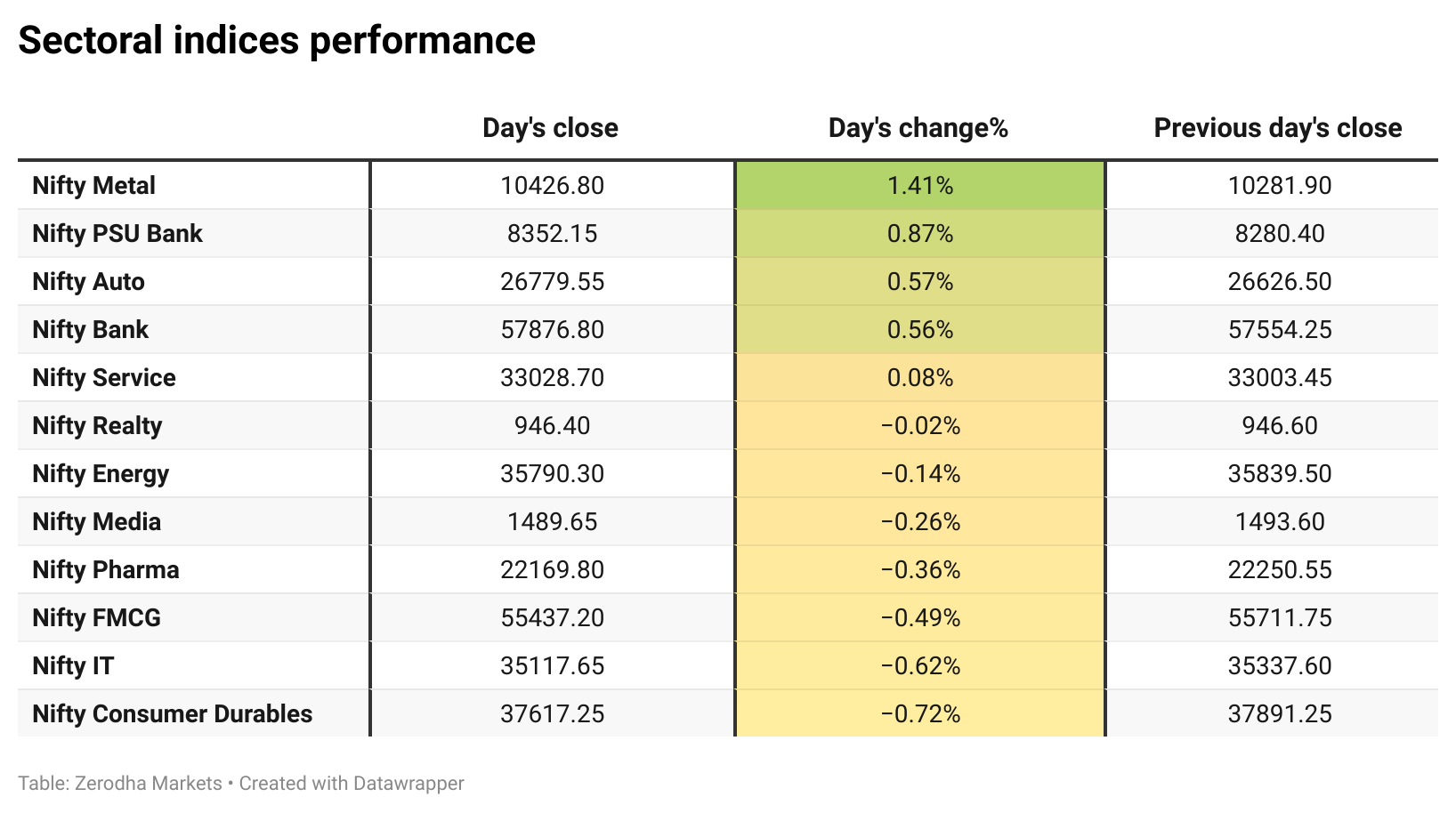Select the 0.87% change cell

[x=920, y=233]
